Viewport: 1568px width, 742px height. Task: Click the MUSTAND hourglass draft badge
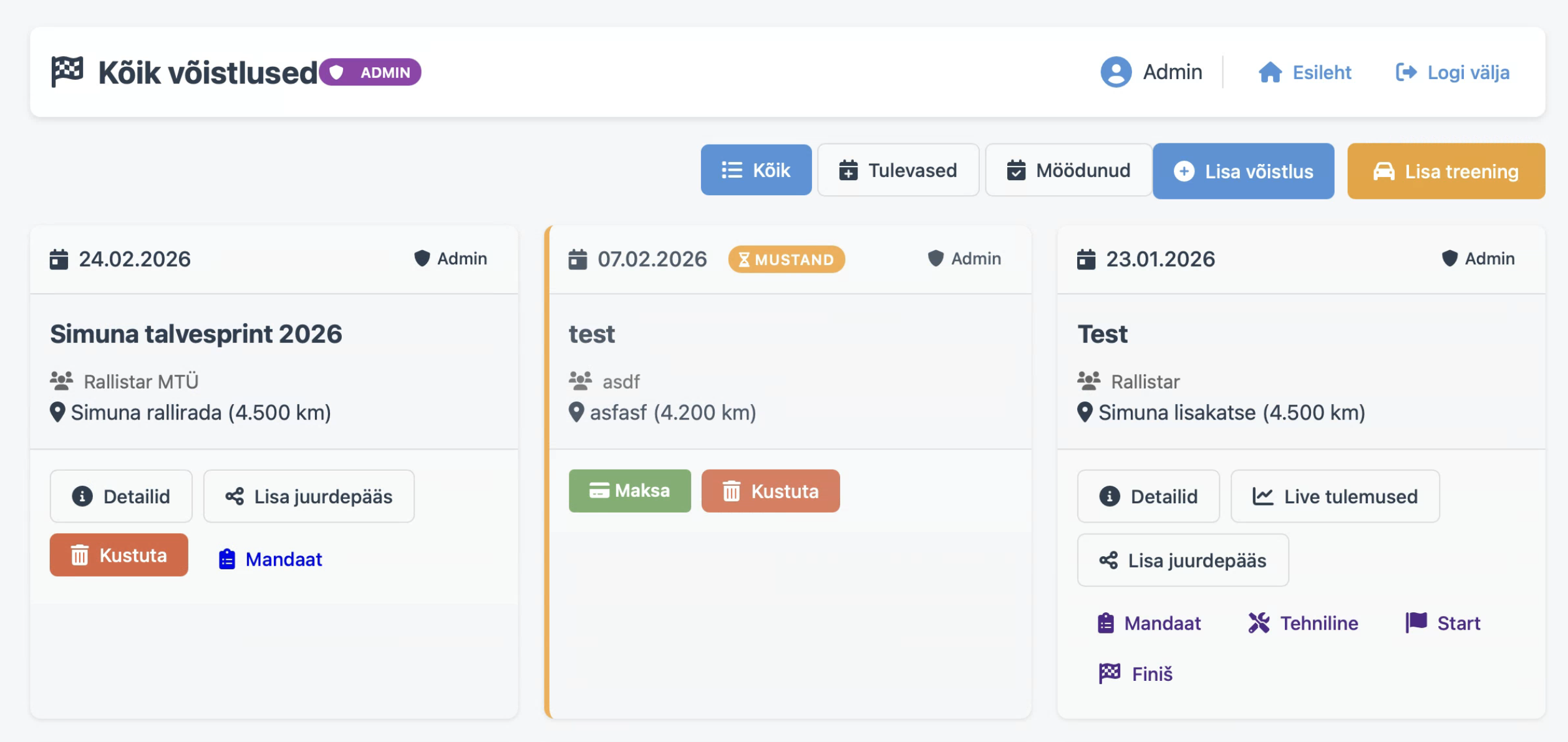[x=786, y=259]
